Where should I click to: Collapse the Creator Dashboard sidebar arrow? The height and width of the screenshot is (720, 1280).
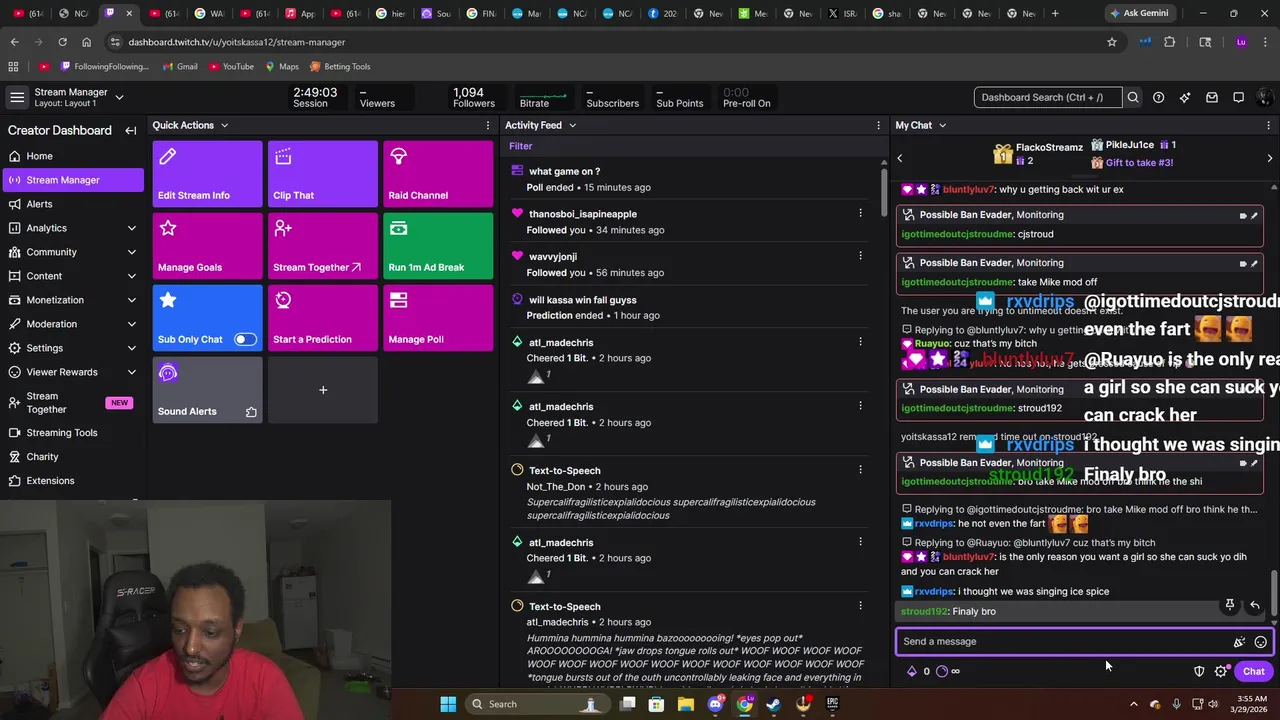click(x=130, y=130)
